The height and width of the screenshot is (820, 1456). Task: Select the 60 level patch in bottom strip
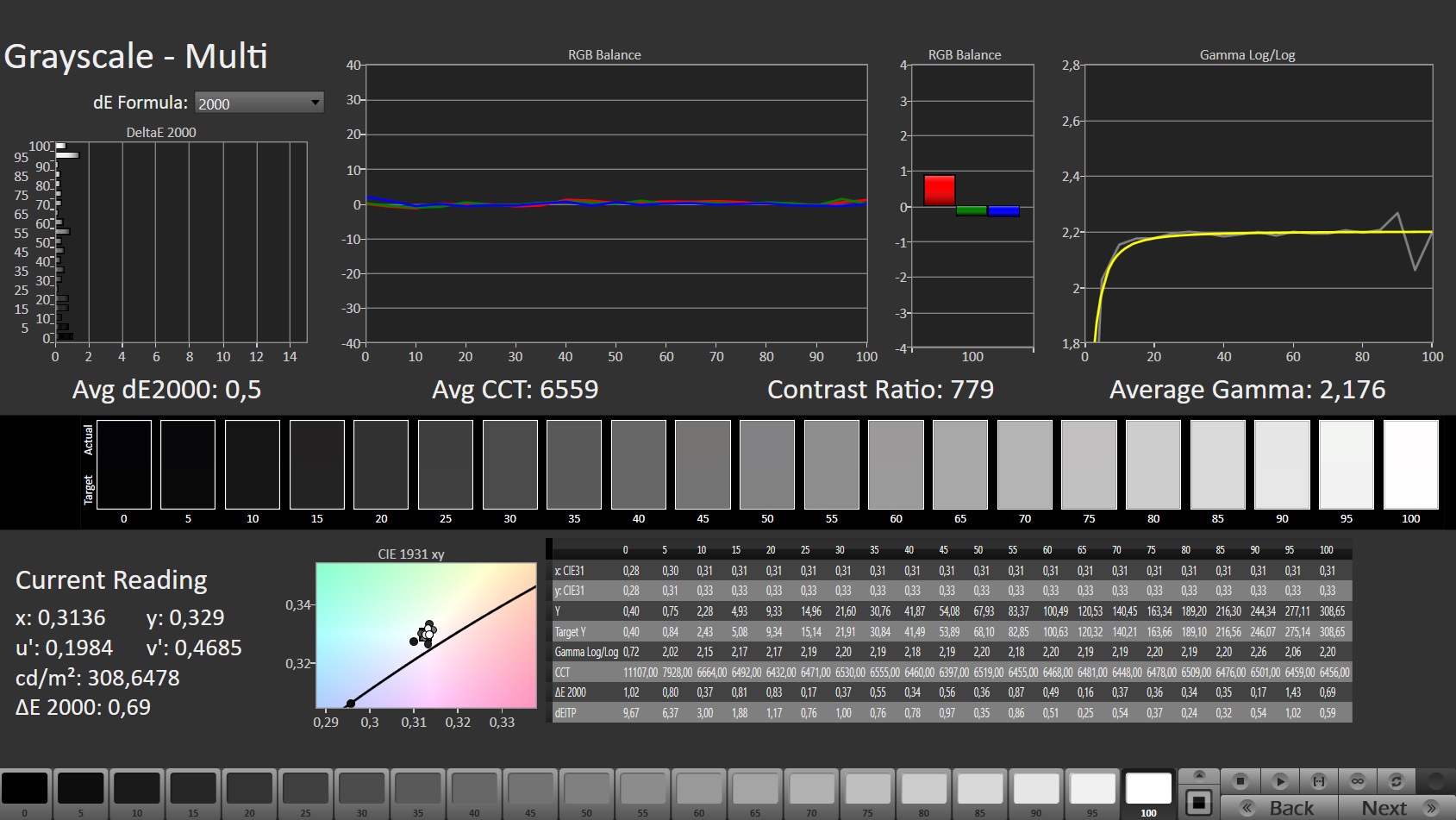coord(699,793)
